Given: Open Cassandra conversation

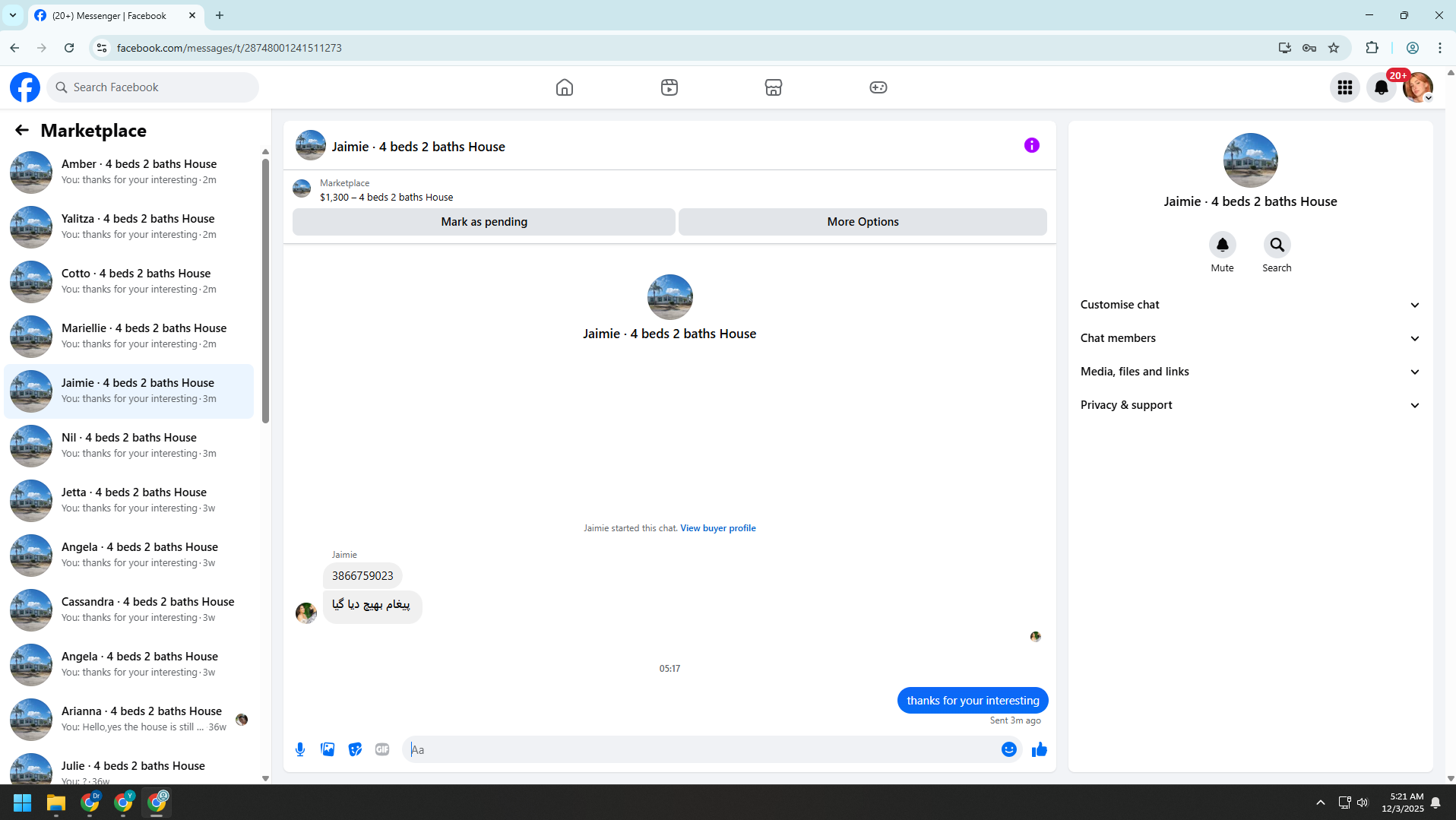Looking at the screenshot, I should 129,610.
